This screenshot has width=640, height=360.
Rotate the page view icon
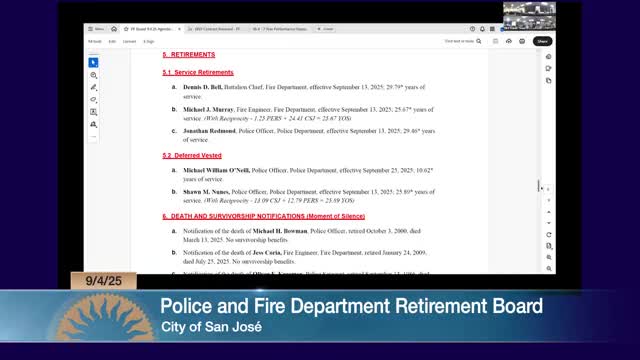549,235
